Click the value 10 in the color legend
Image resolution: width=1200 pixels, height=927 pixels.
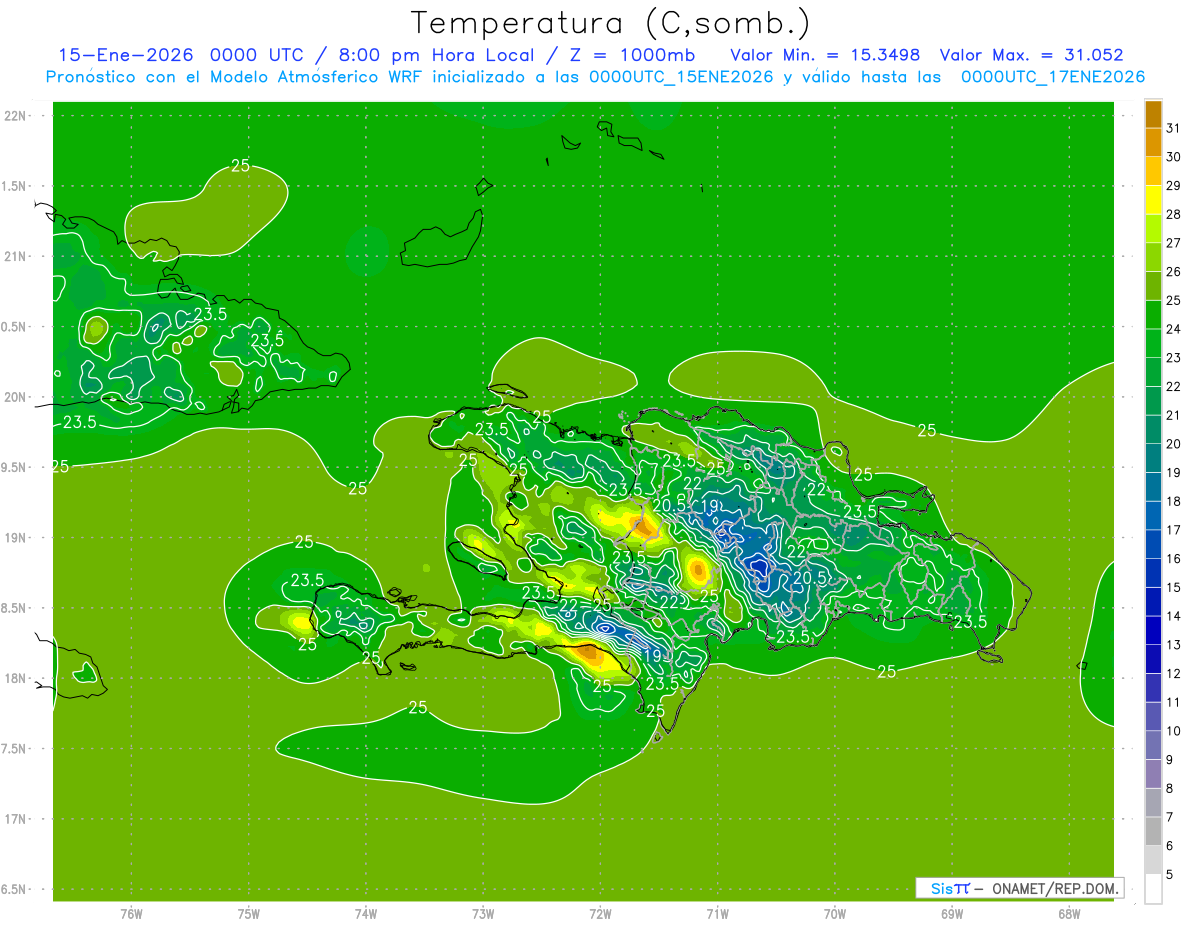point(1173,732)
